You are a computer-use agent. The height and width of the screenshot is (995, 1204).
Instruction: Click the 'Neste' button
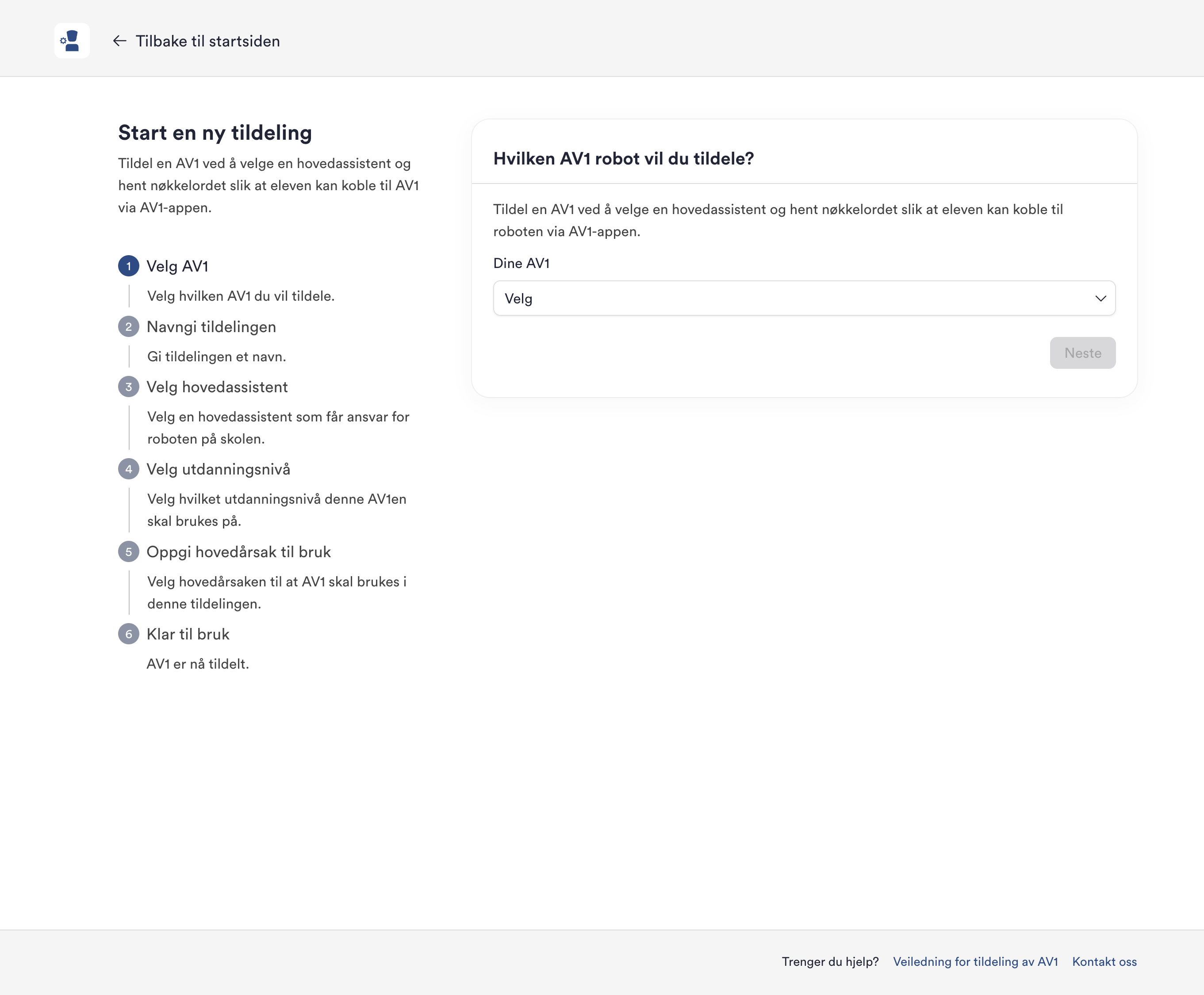(x=1082, y=353)
